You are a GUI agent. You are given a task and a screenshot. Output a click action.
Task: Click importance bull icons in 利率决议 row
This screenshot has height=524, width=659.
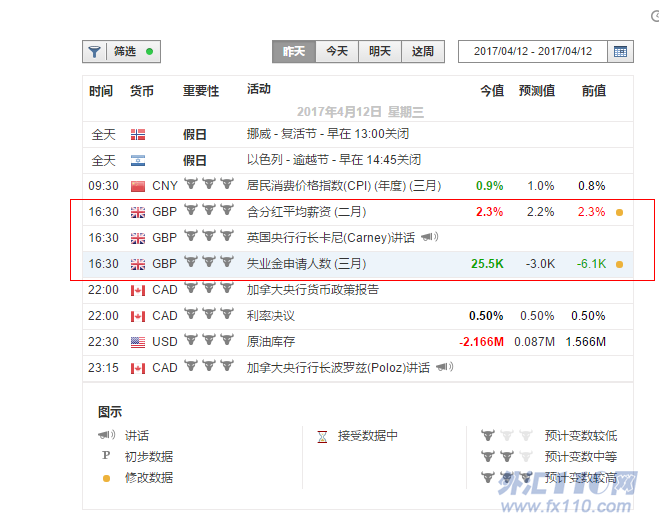[209, 313]
